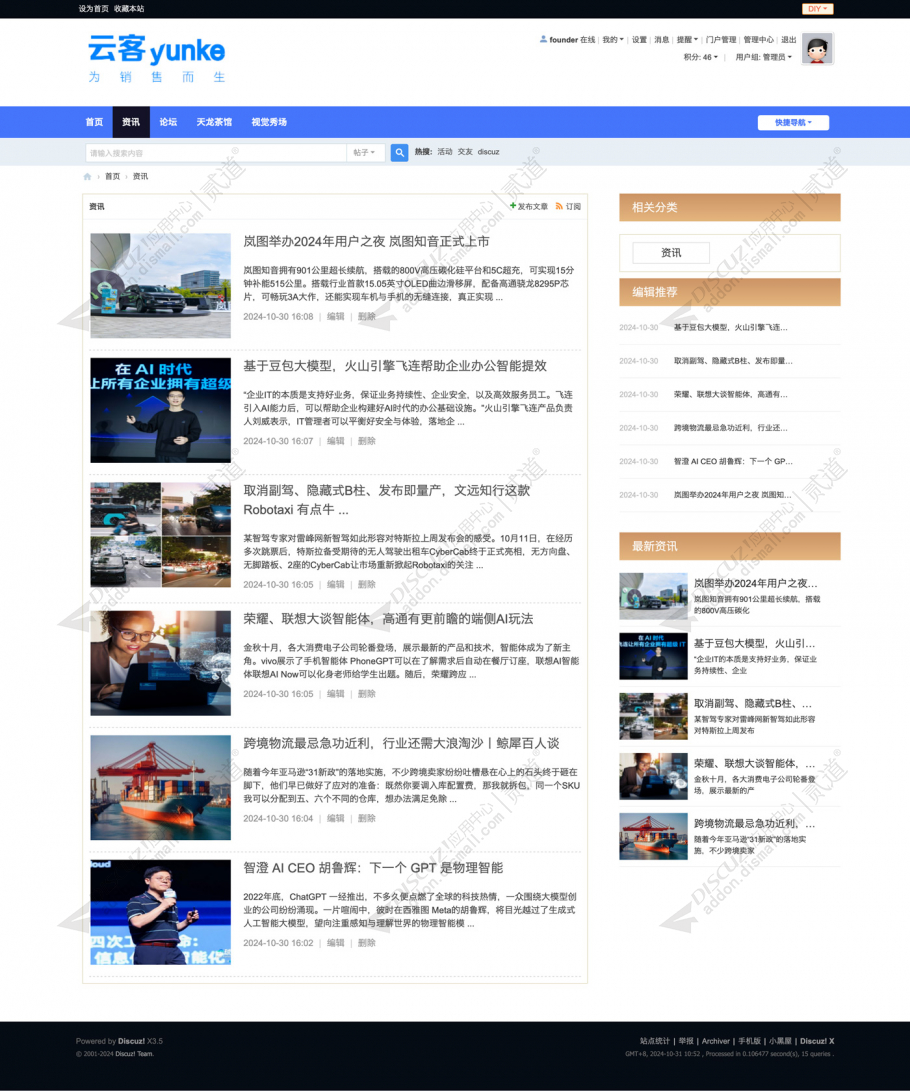Click 编辑 for the 跨境物流 article
This screenshot has width=910, height=1091.
point(335,818)
